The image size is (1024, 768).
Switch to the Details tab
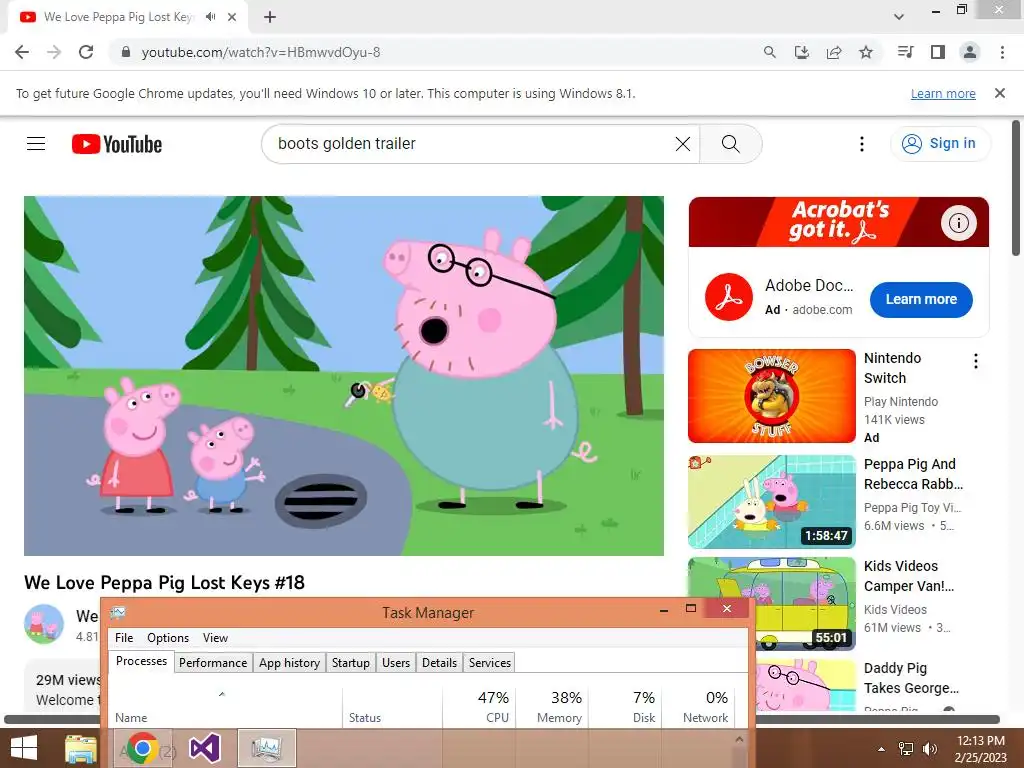pyautogui.click(x=440, y=663)
